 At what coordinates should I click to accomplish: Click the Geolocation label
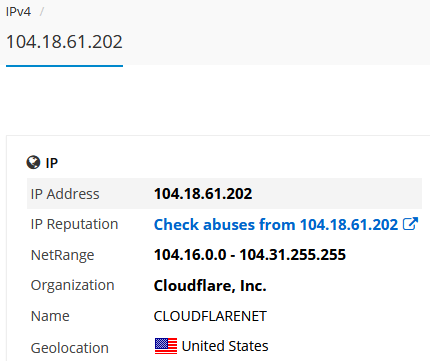coord(70,348)
